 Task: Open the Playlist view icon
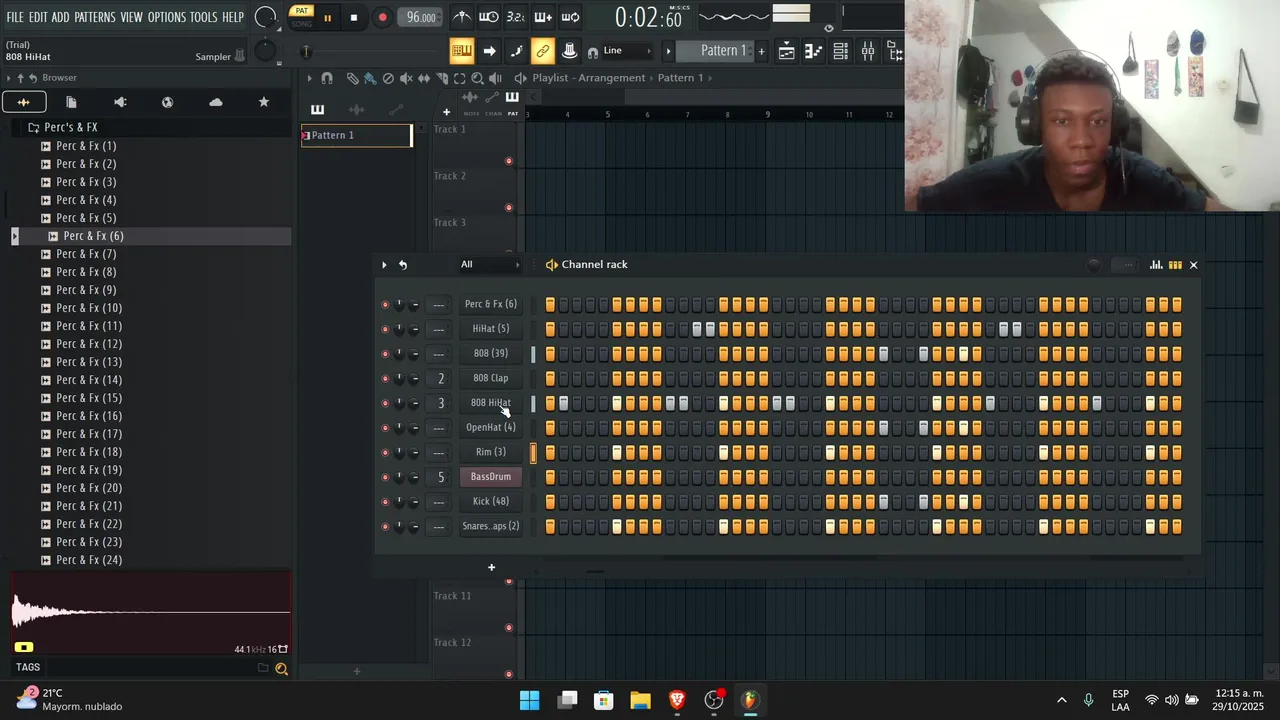[x=787, y=52]
